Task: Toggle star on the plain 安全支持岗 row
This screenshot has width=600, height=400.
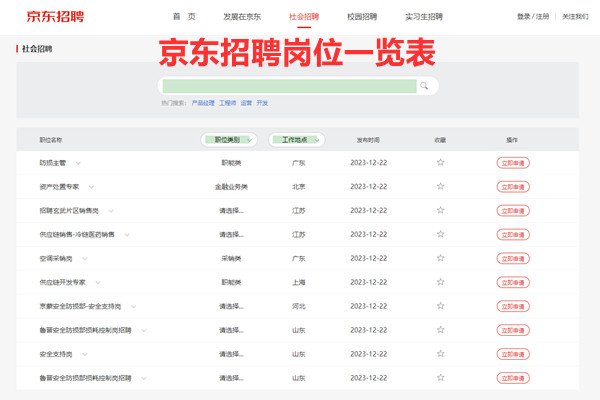Action: pyautogui.click(x=440, y=354)
